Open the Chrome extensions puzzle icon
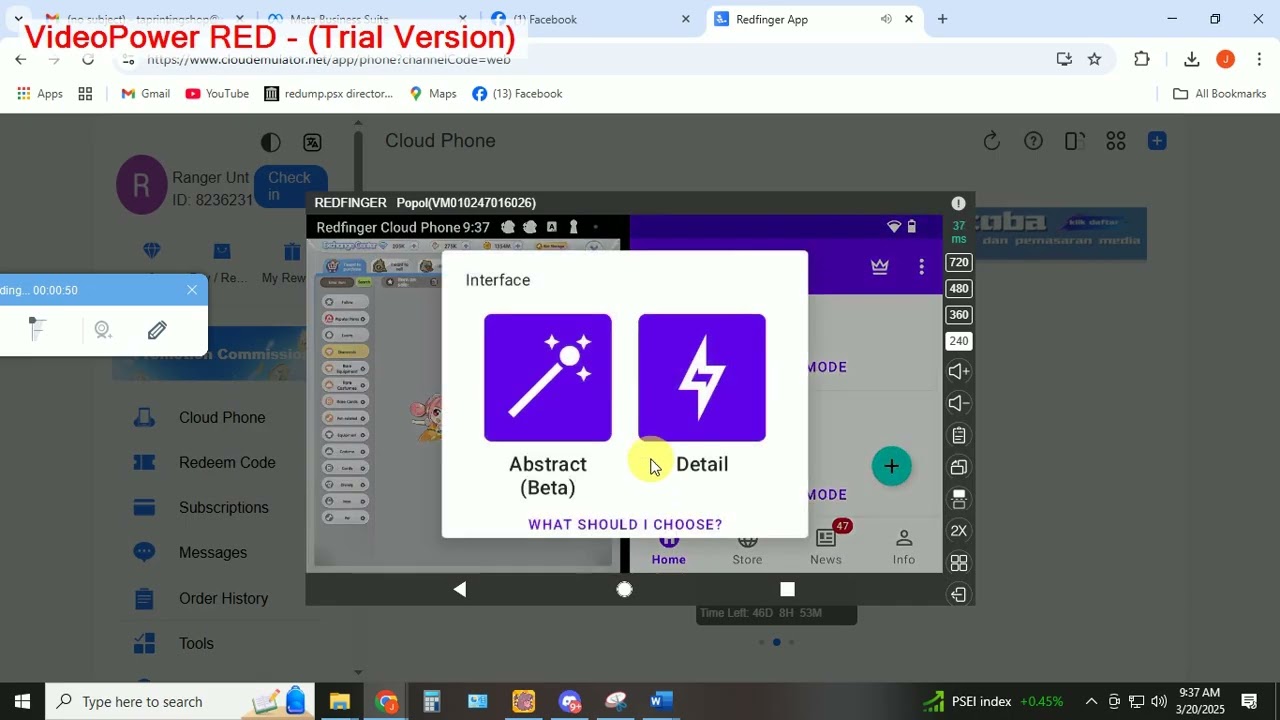 coord(1142,59)
